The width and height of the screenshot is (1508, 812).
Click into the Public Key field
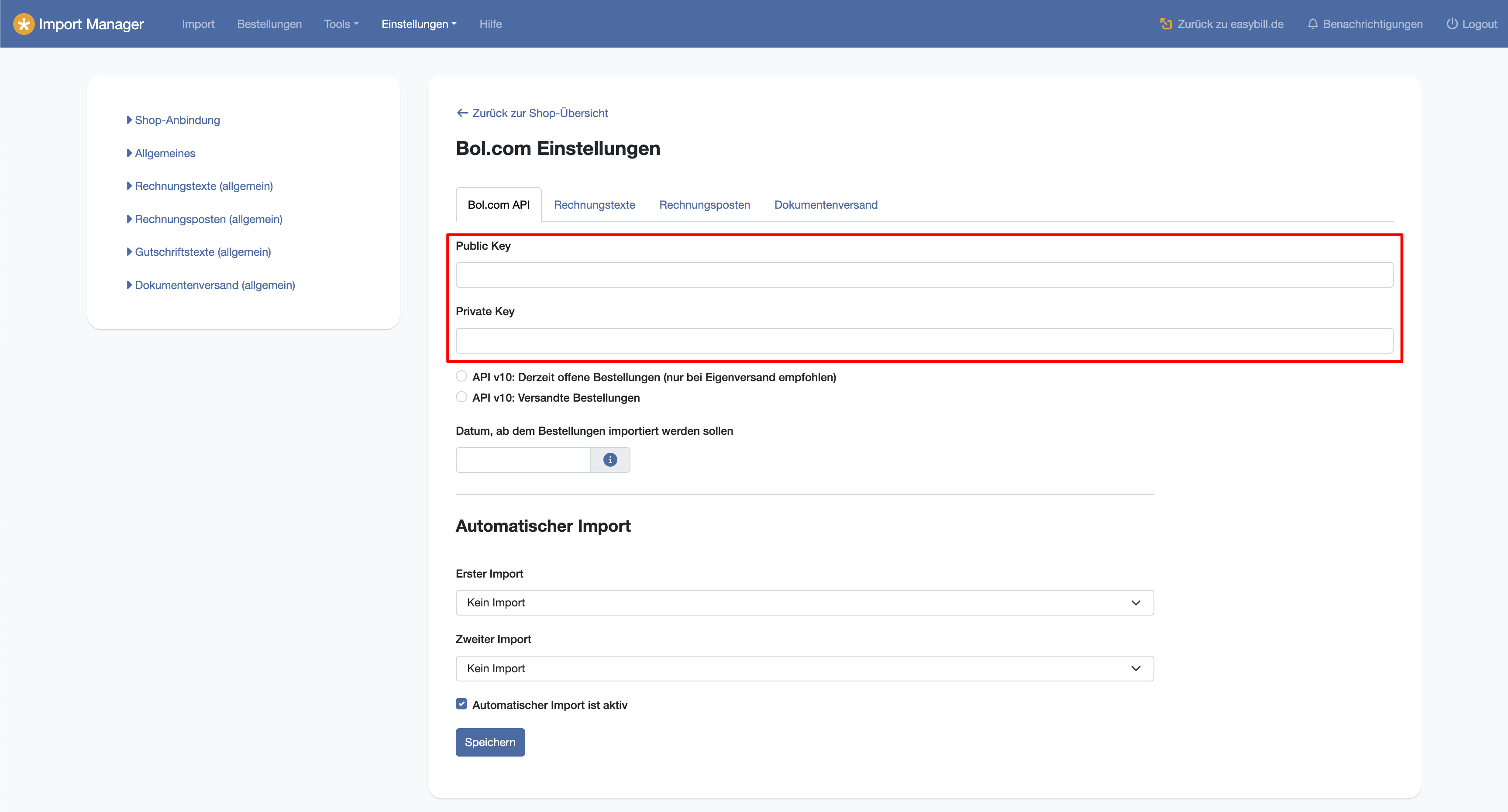(924, 275)
